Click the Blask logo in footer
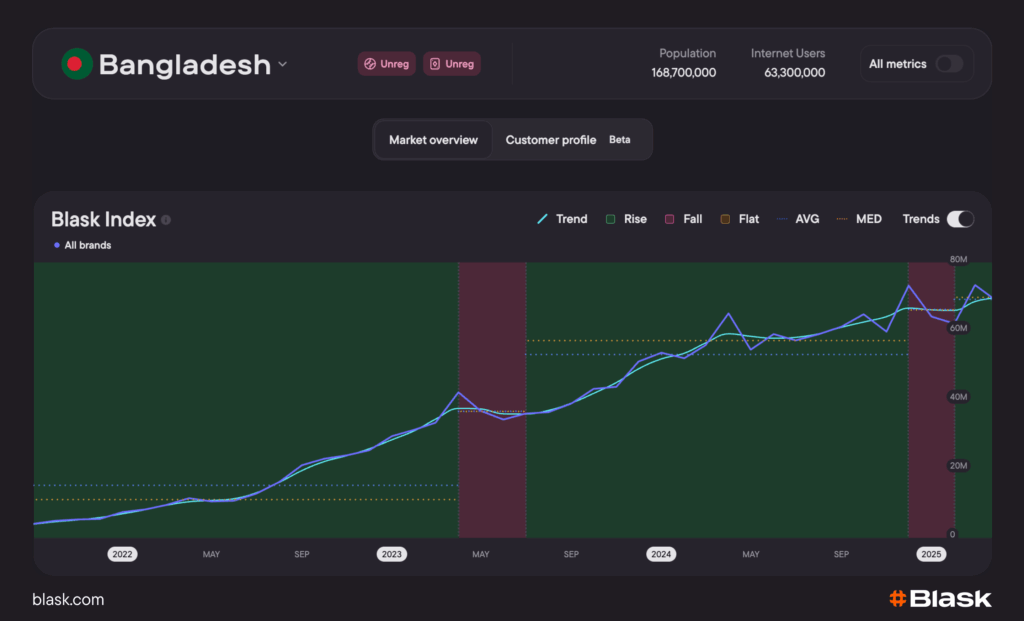Image resolution: width=1024 pixels, height=621 pixels. point(940,599)
